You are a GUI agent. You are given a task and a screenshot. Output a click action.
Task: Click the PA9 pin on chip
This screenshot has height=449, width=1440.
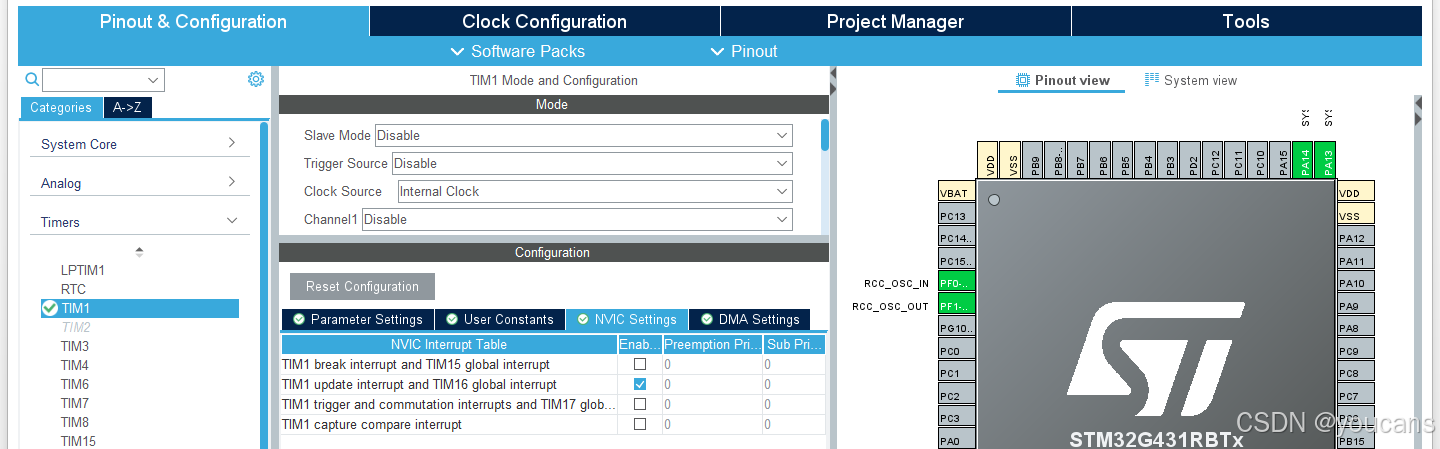pyautogui.click(x=1356, y=306)
